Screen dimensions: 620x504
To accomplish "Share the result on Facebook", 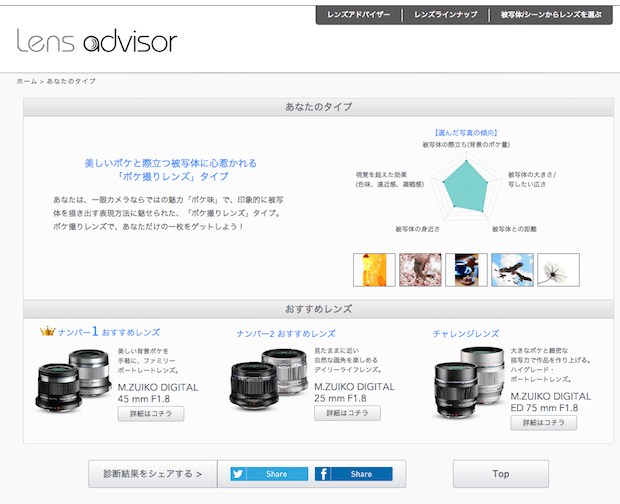I will coord(353,474).
